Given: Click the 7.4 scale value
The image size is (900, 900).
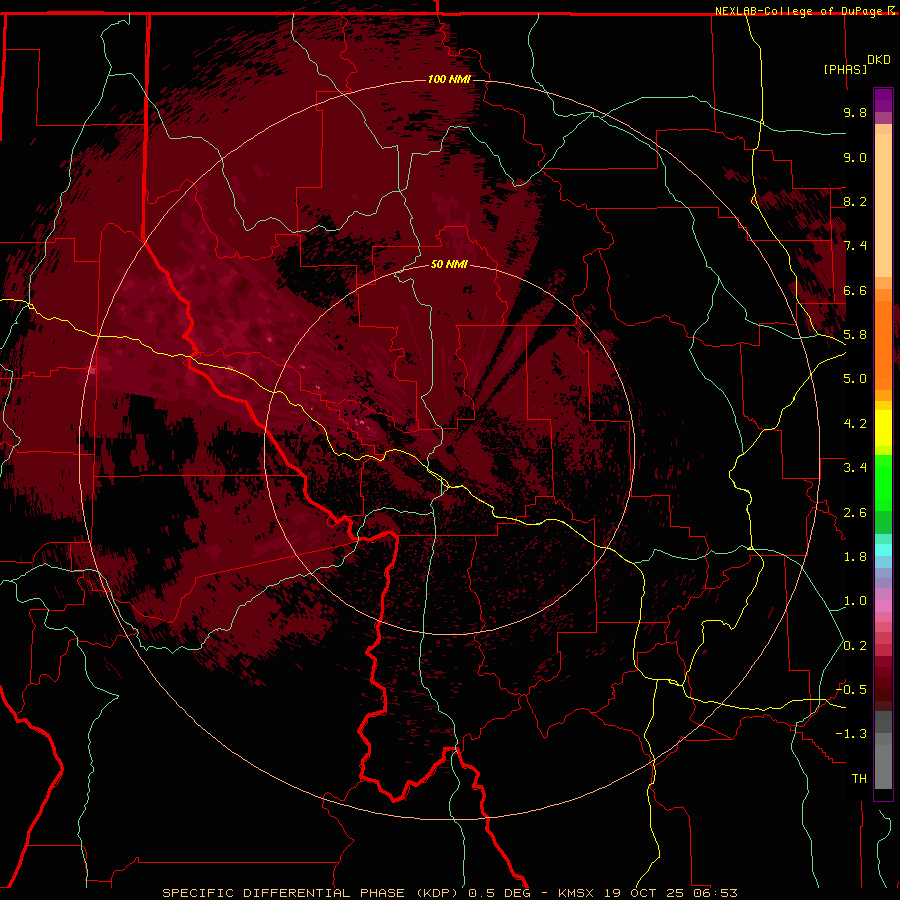Looking at the screenshot, I should pyautogui.click(x=855, y=246).
